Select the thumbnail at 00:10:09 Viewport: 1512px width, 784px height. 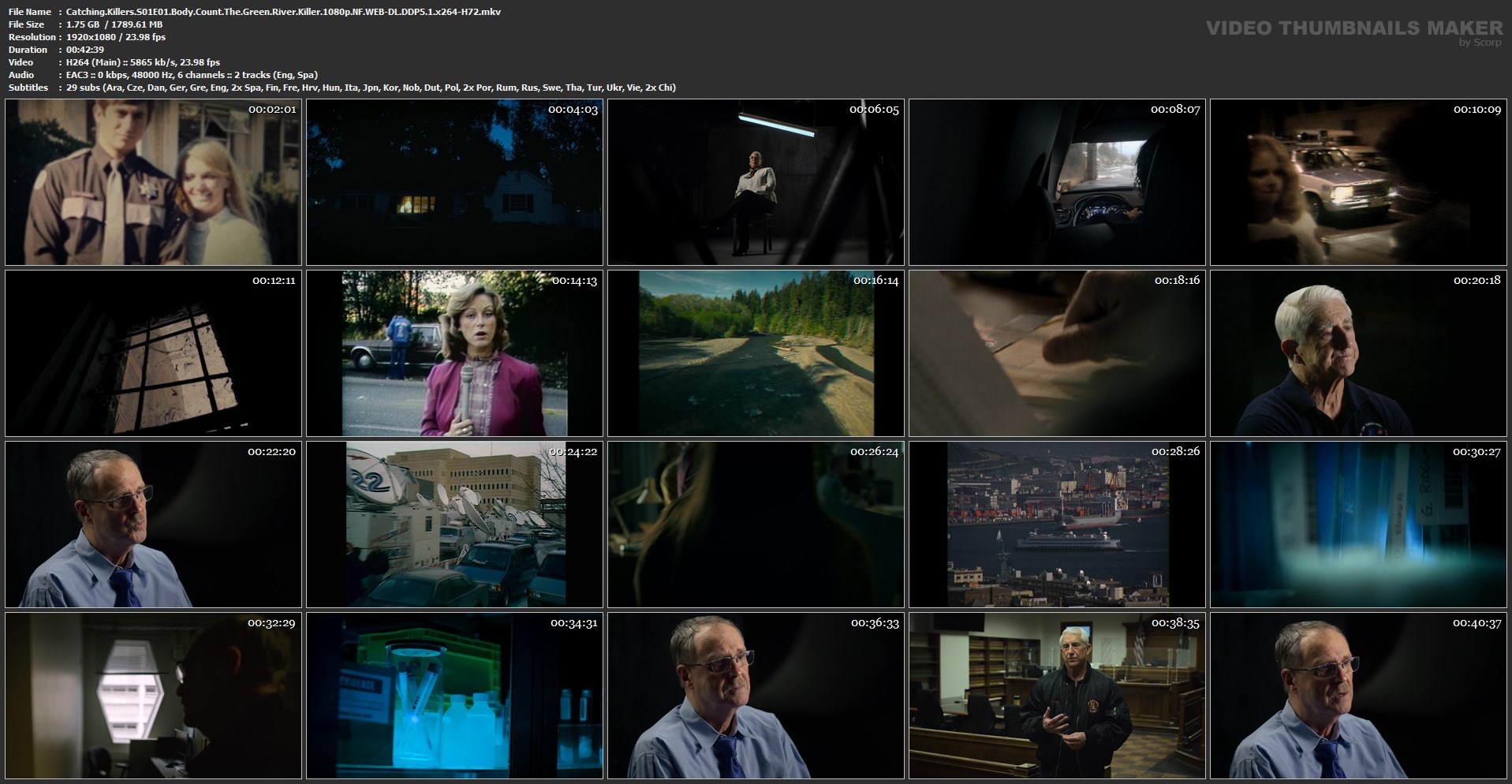(1358, 182)
